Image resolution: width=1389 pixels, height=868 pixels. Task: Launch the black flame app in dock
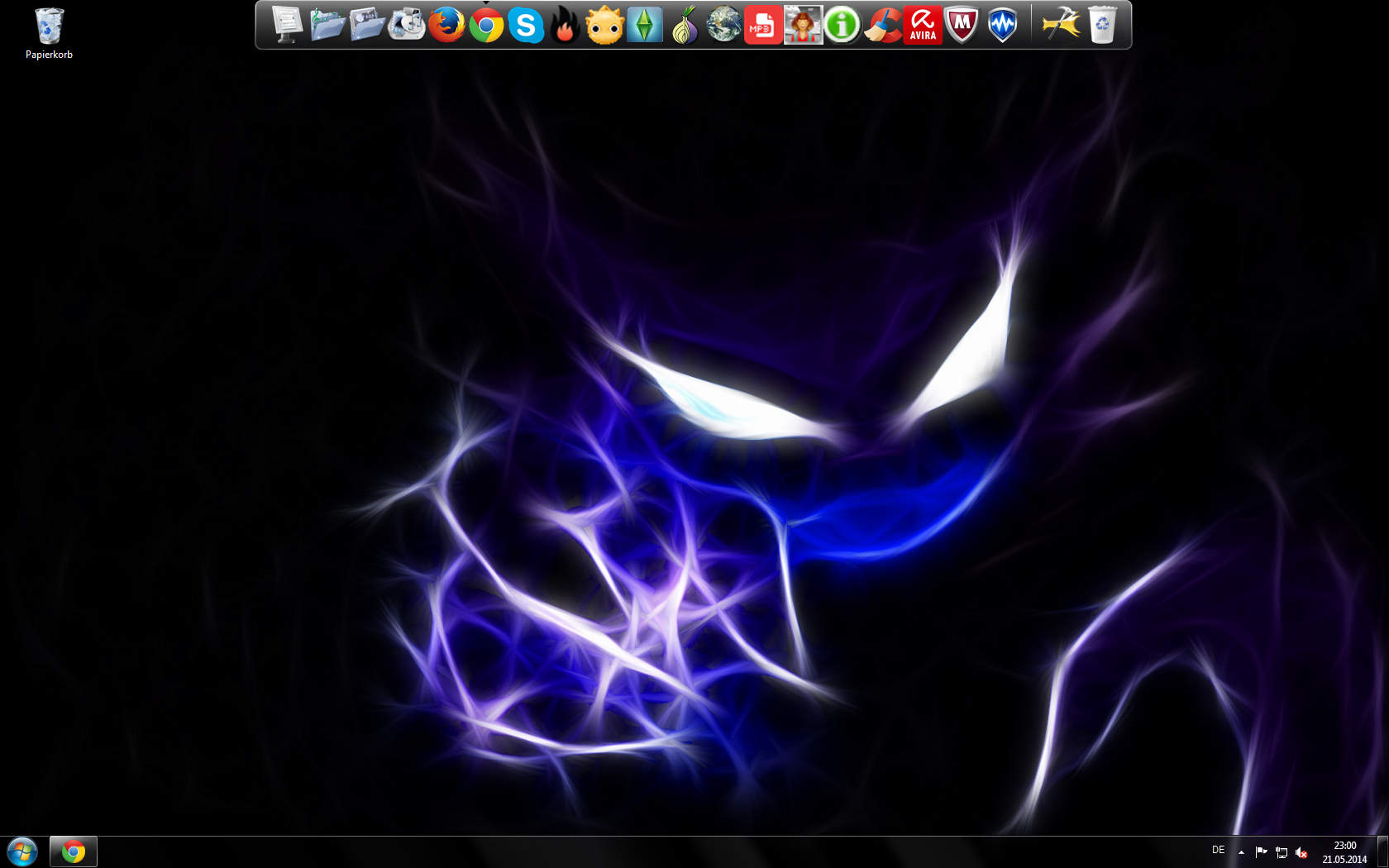tap(566, 25)
